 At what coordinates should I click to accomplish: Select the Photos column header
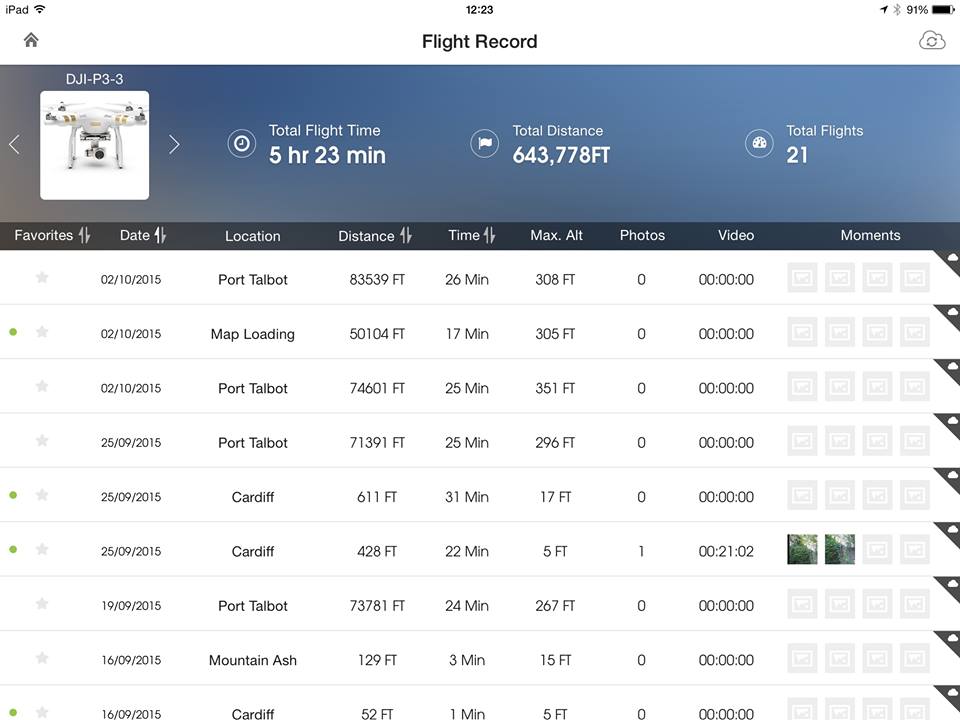tap(642, 235)
